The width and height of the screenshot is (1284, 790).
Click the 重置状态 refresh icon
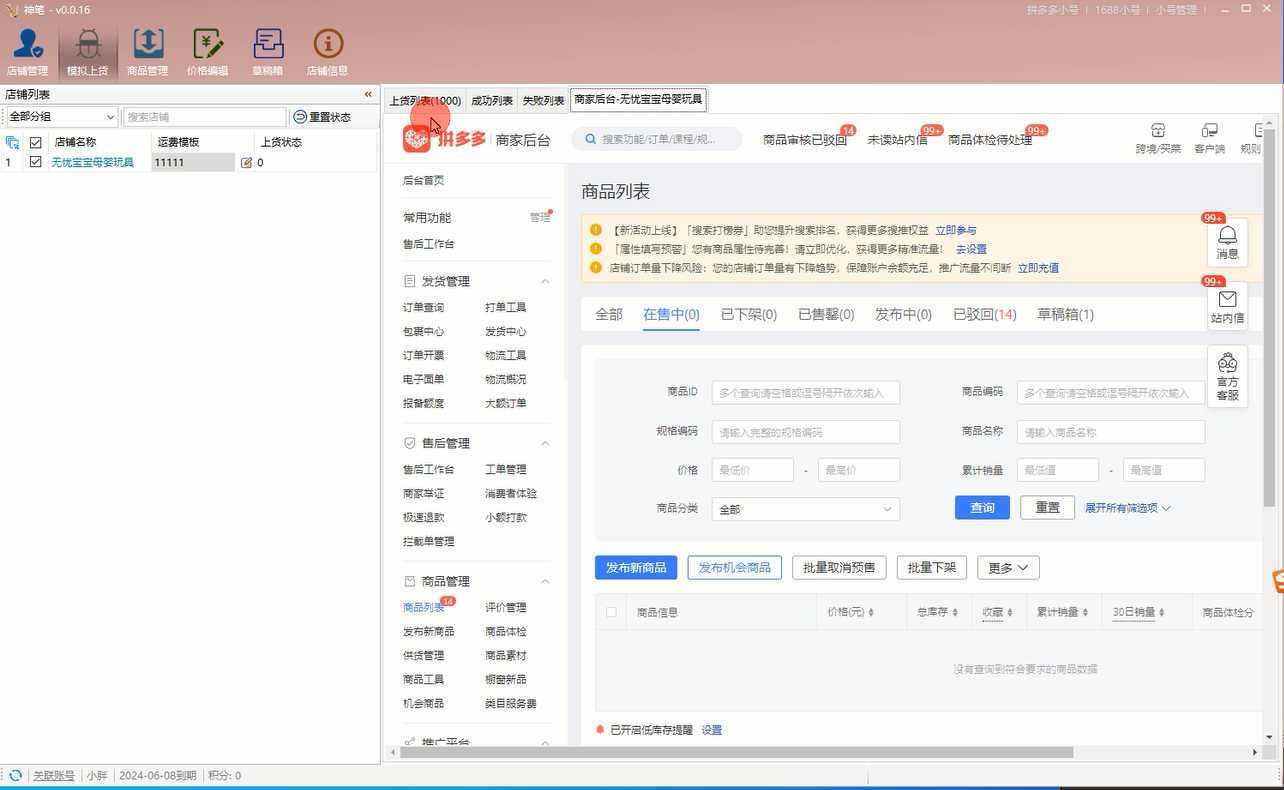point(299,117)
